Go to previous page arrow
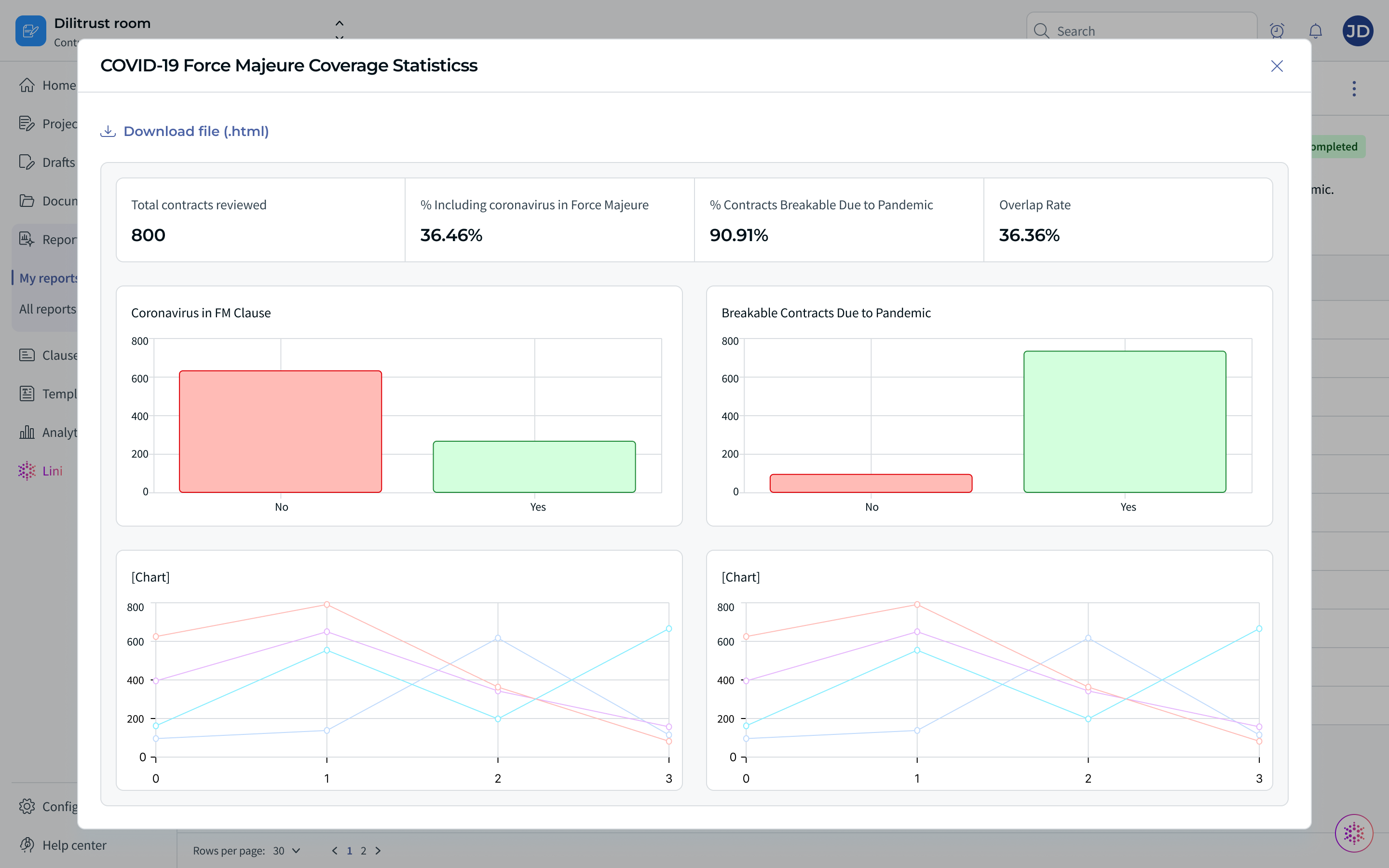Image resolution: width=1389 pixels, height=868 pixels. tap(335, 850)
